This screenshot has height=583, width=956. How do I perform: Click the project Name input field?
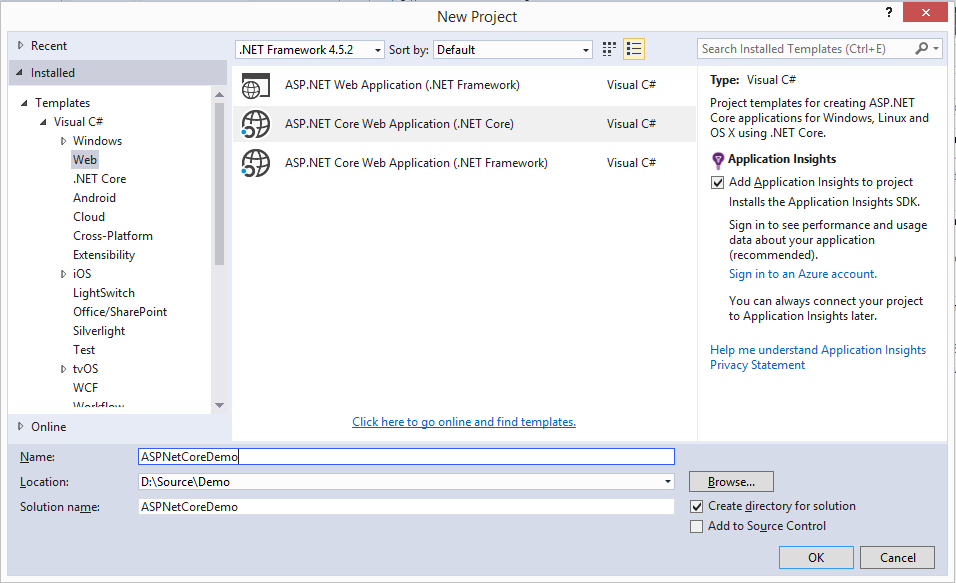(x=406, y=457)
